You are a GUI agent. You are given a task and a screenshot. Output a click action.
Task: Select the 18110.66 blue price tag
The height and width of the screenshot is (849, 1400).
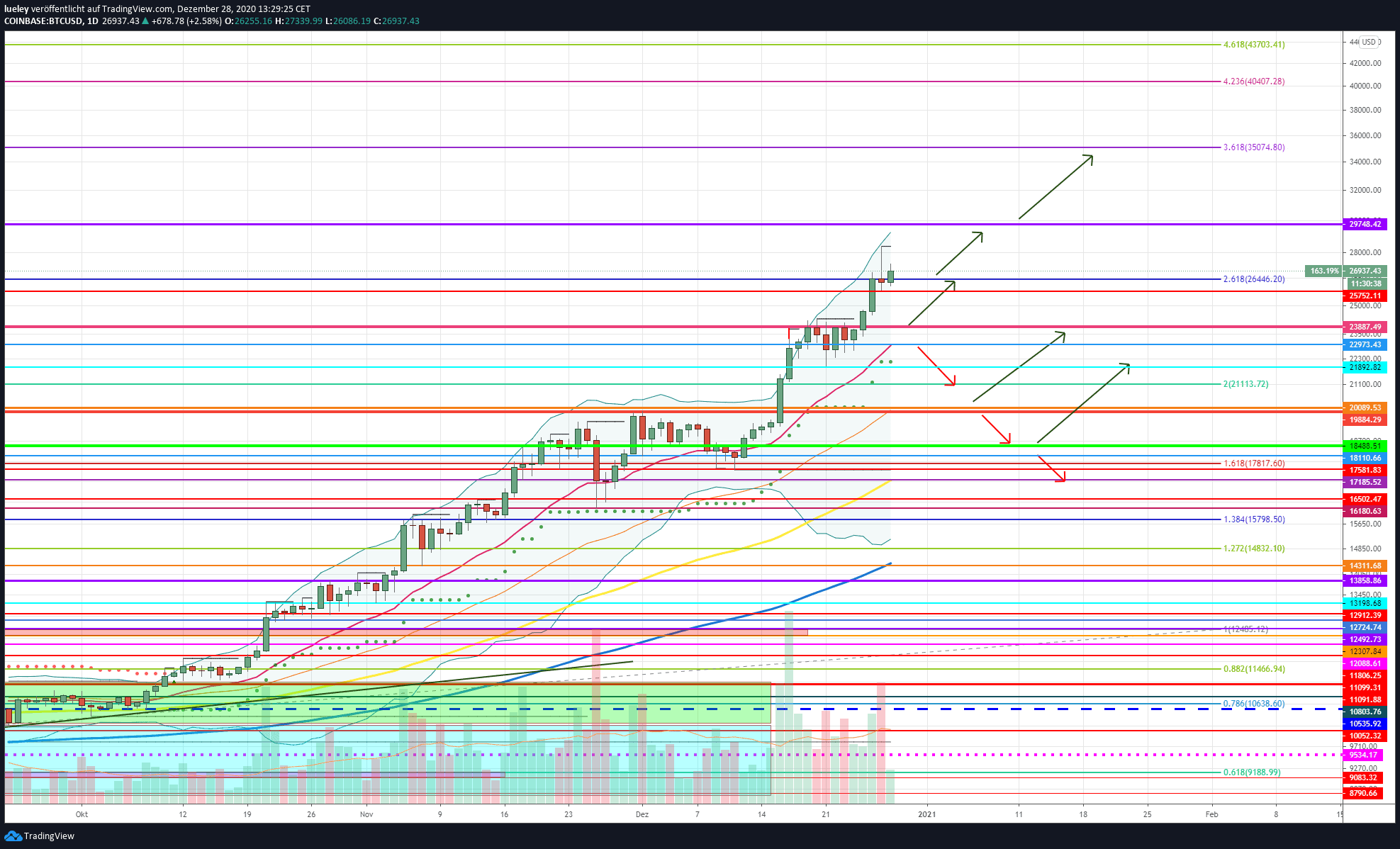click(x=1365, y=458)
